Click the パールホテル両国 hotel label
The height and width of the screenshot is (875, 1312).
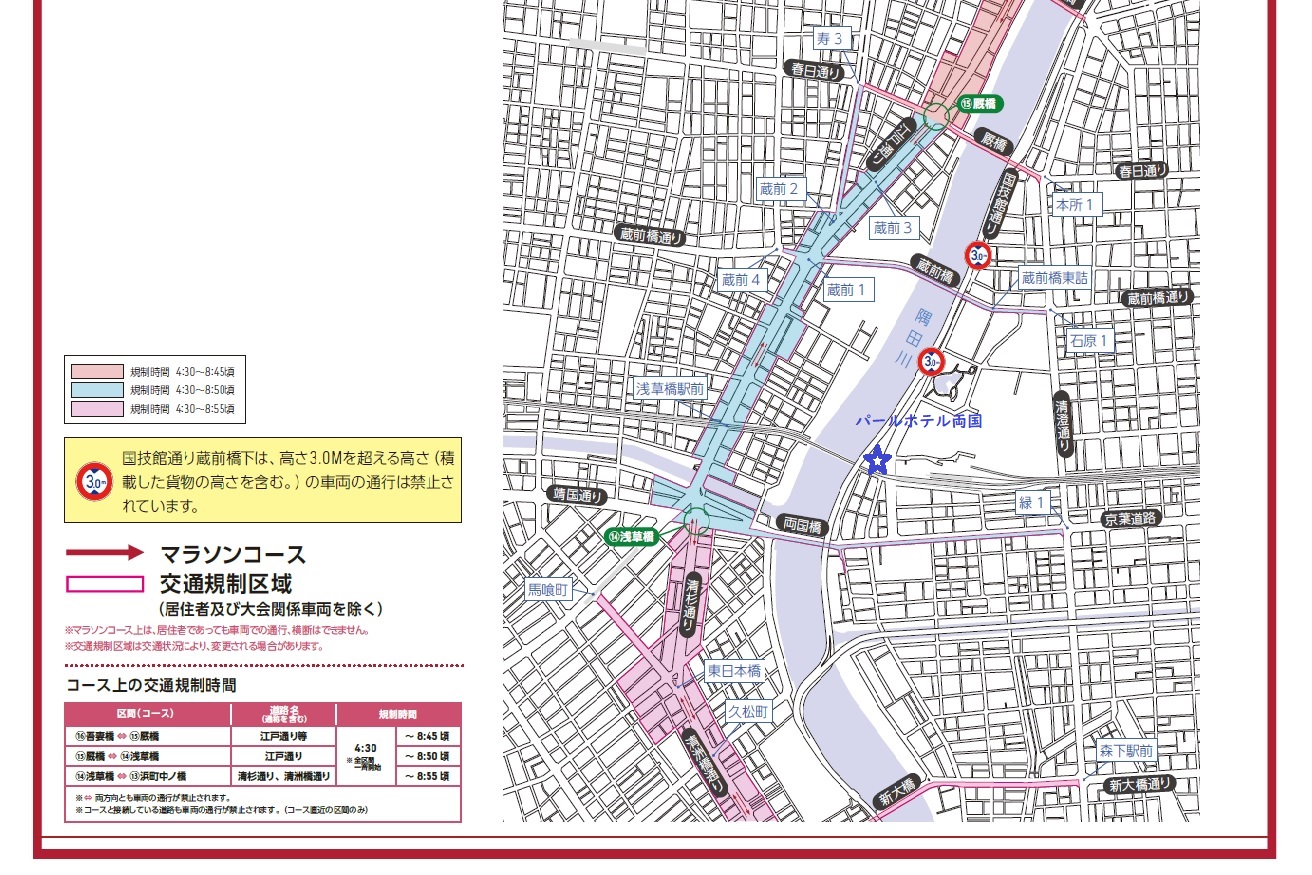pos(919,421)
